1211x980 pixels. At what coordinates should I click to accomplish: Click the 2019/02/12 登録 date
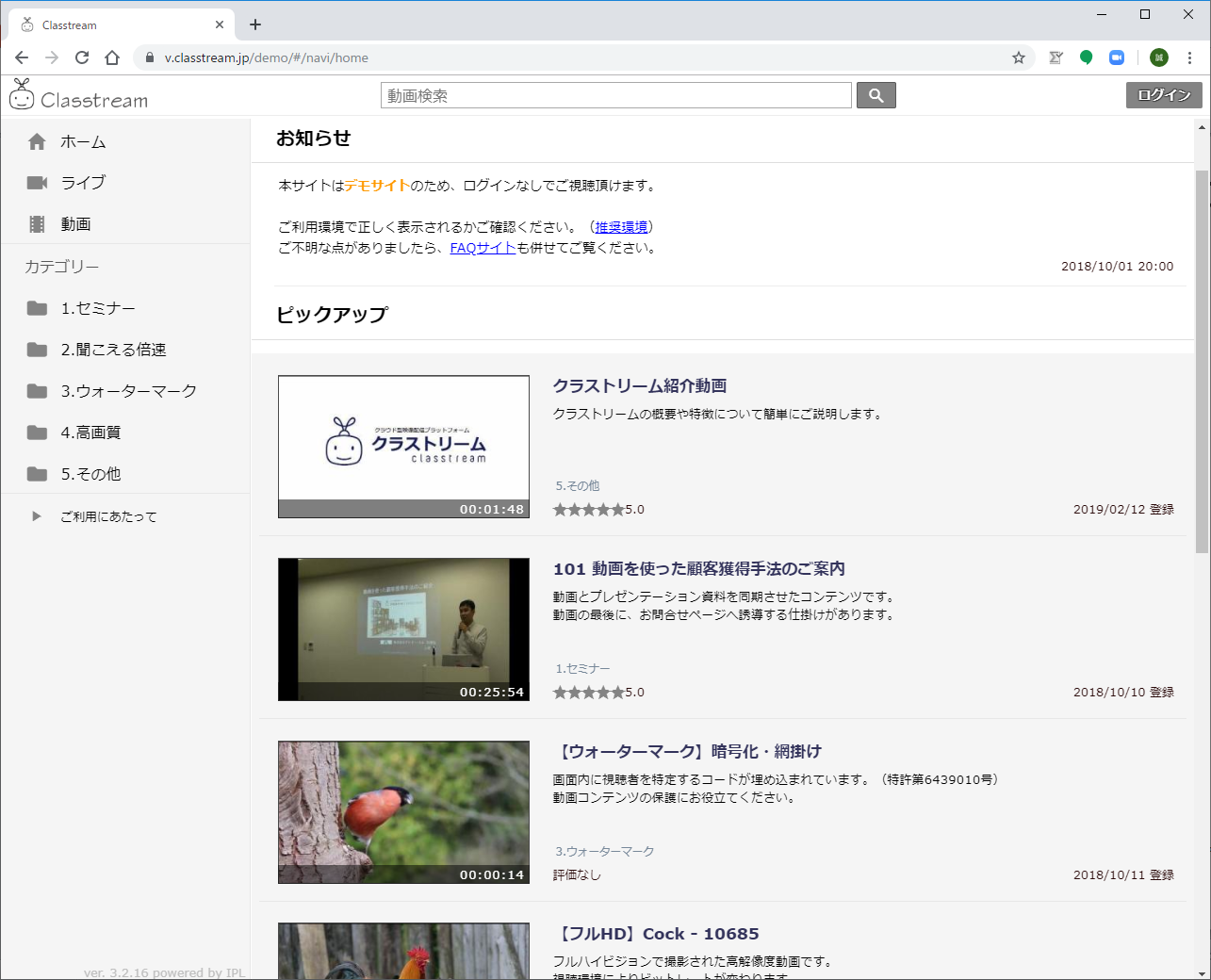pos(1123,510)
